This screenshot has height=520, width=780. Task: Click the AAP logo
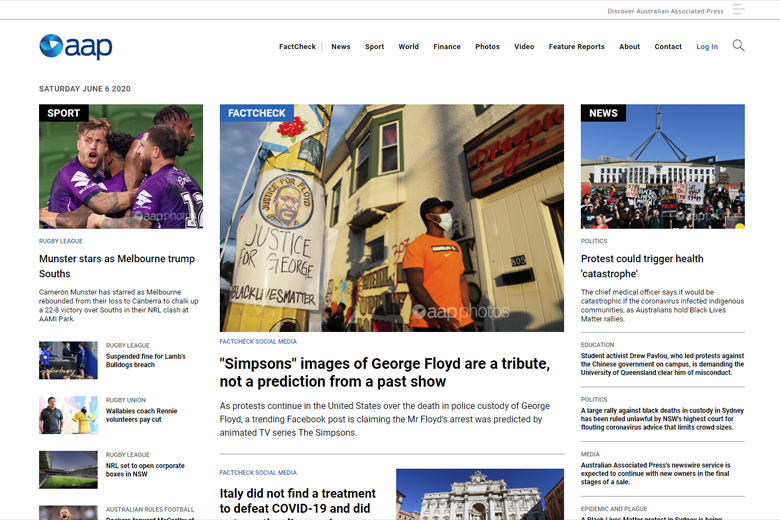click(76, 46)
